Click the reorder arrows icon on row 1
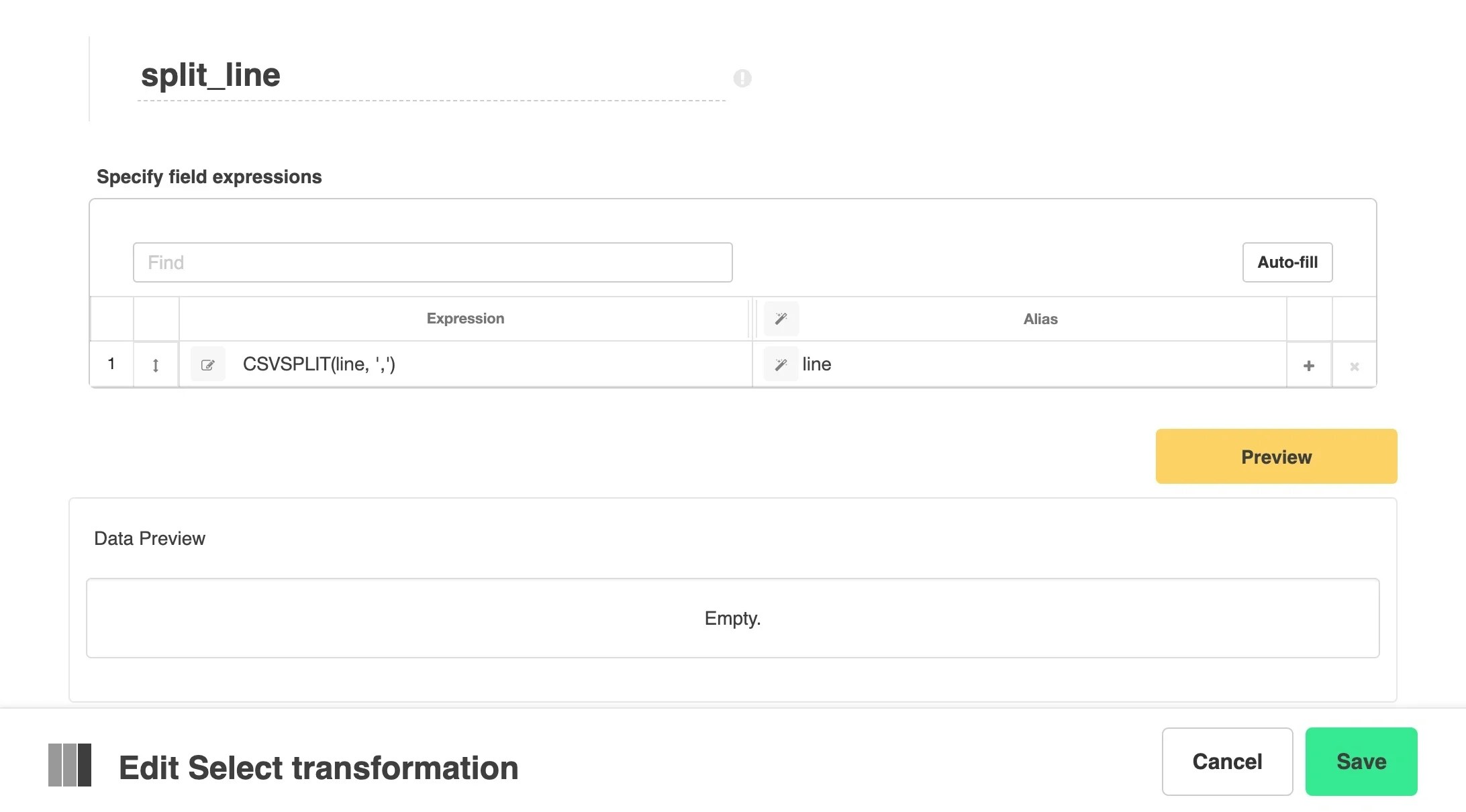The height and width of the screenshot is (812, 1466). [156, 364]
